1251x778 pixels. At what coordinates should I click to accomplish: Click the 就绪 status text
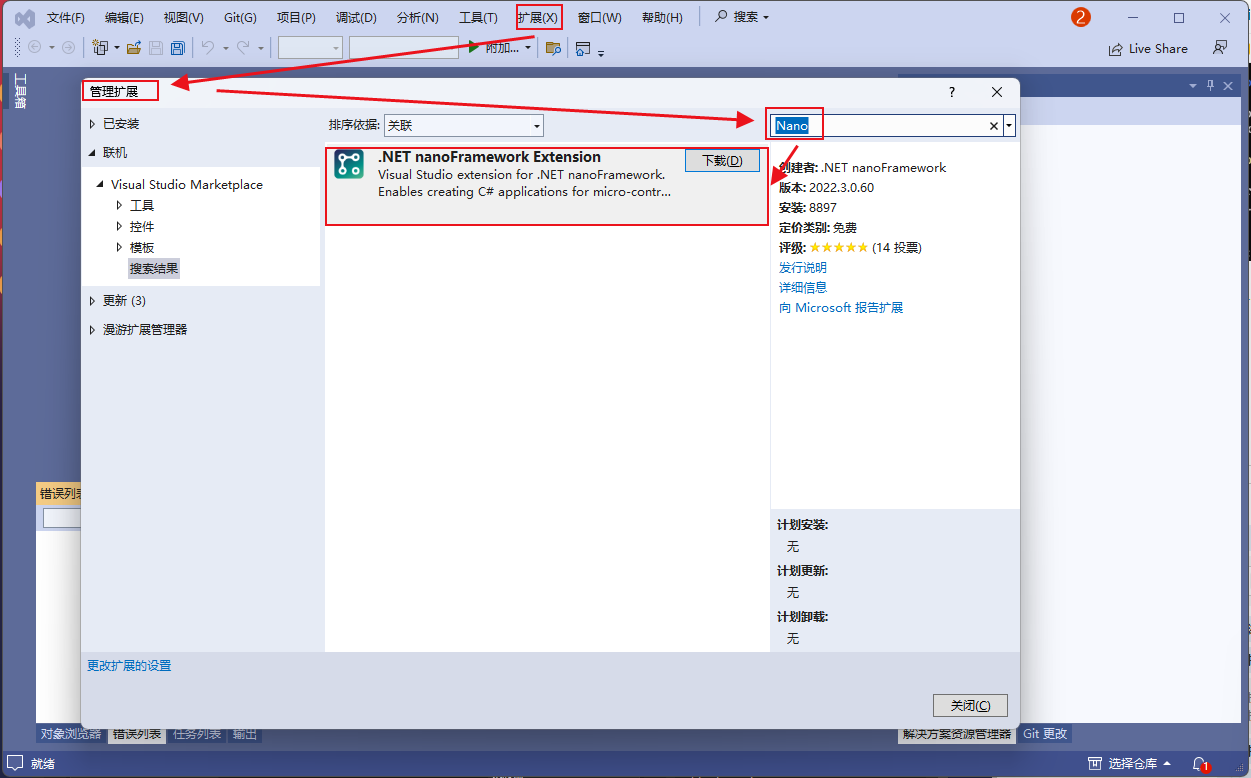click(43, 764)
